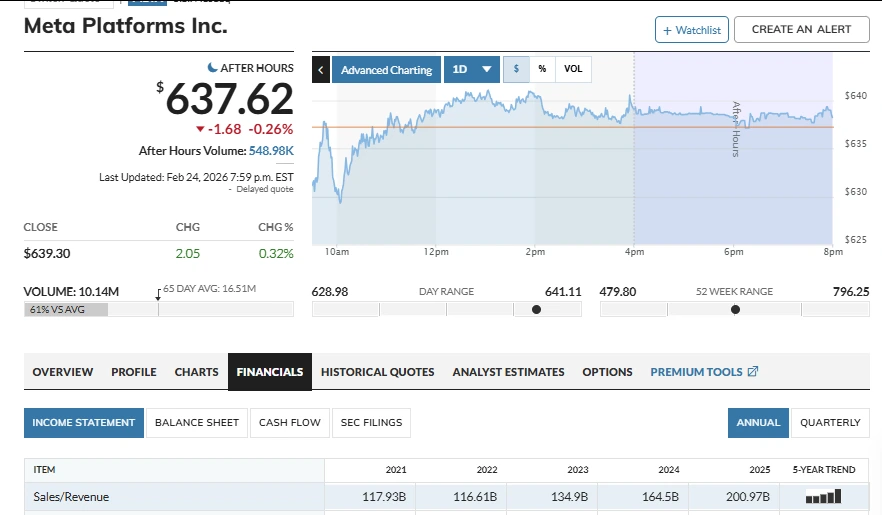Screen dimensions: 882x515
Task: Open Premium Tools external link icon
Action: (753, 372)
